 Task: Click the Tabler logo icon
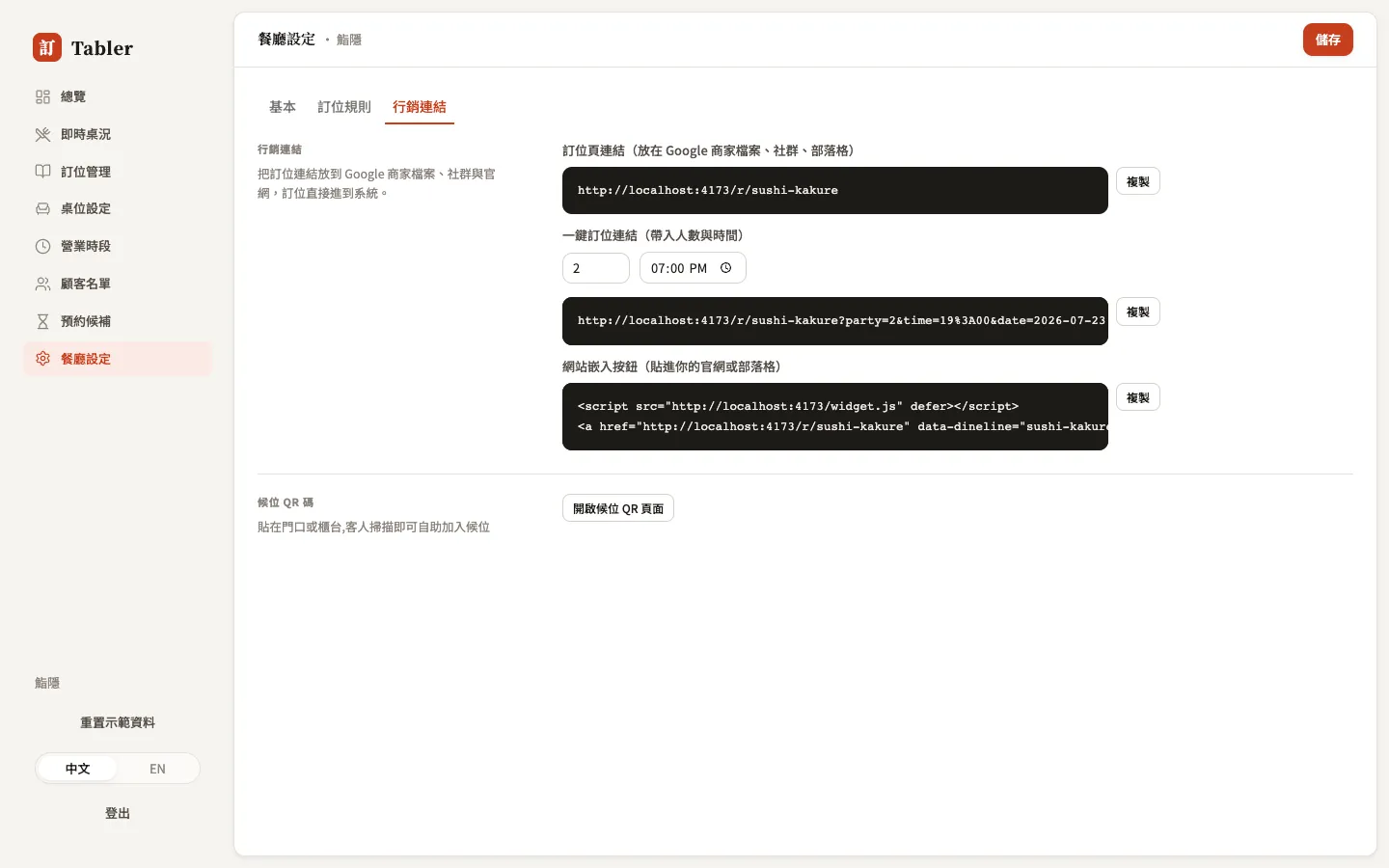pyautogui.click(x=47, y=47)
